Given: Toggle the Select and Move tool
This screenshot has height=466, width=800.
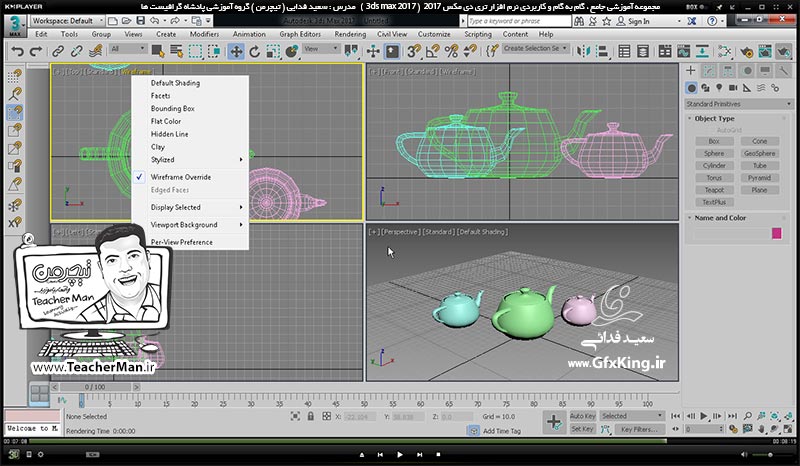Looking at the screenshot, I should tap(236, 52).
